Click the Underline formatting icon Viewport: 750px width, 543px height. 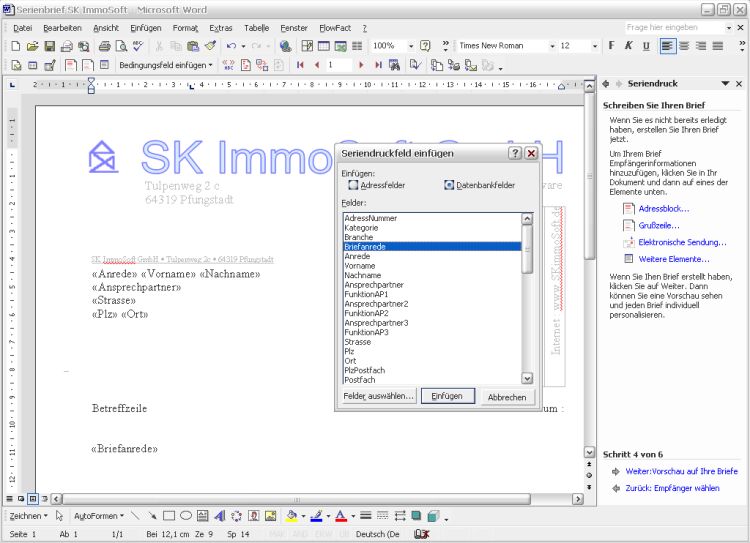[x=645, y=46]
